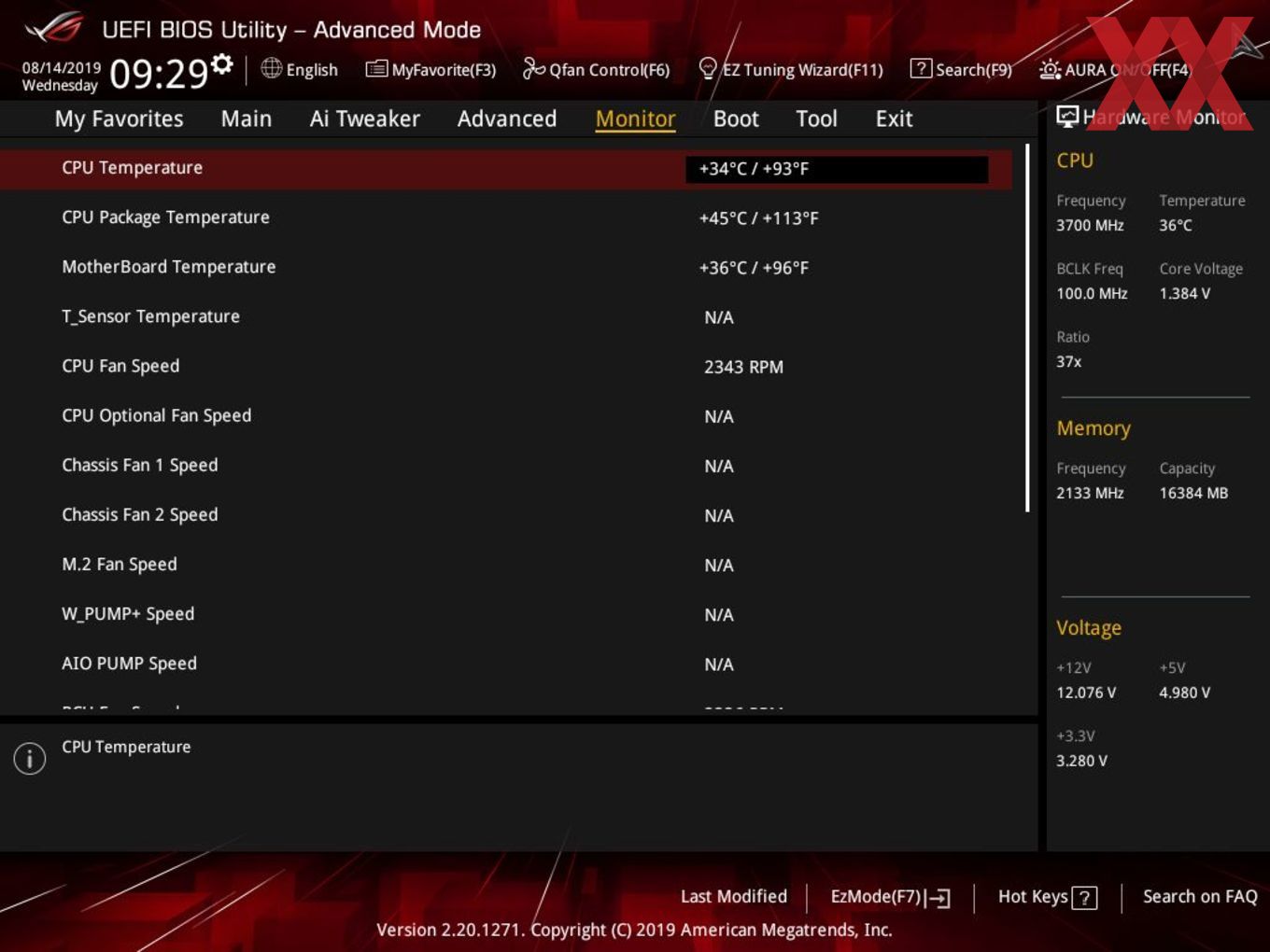Viewport: 1270px width, 952px height.
Task: Click the 37x ratio value
Action: pos(1068,361)
